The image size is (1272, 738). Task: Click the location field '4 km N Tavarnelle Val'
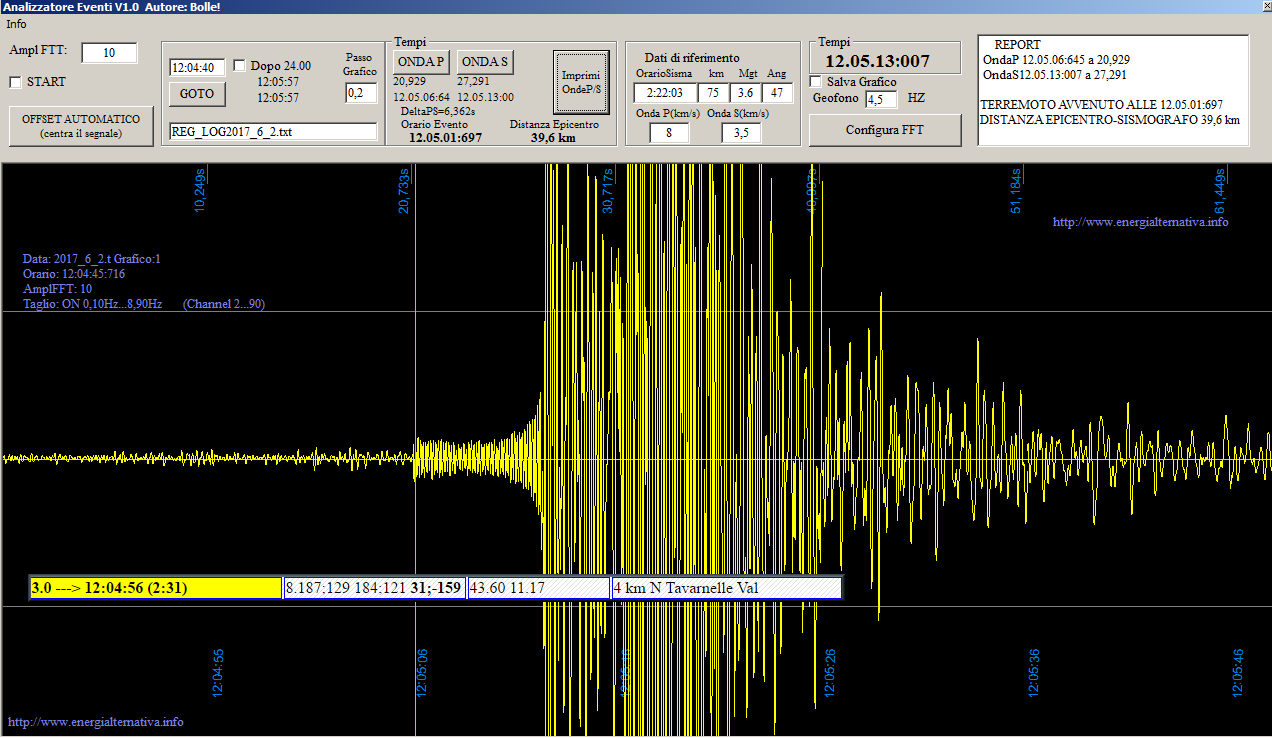click(x=726, y=588)
